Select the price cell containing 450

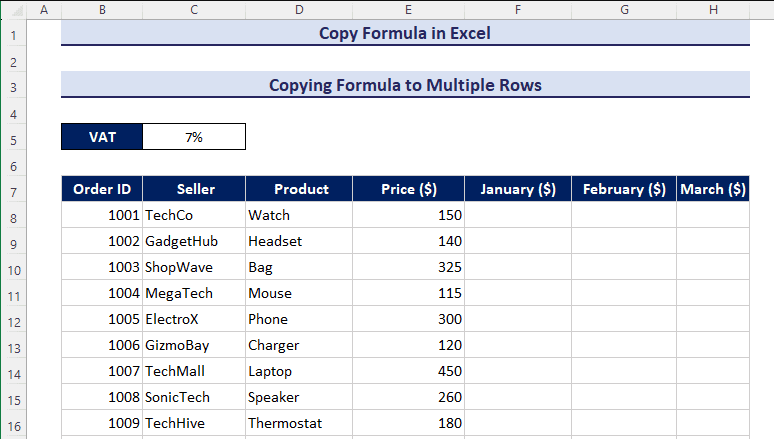tap(408, 372)
